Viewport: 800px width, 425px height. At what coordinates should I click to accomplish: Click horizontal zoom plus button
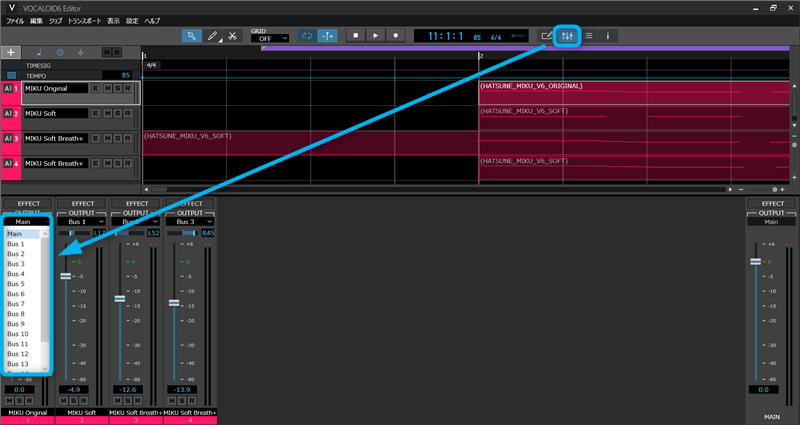coord(782,189)
